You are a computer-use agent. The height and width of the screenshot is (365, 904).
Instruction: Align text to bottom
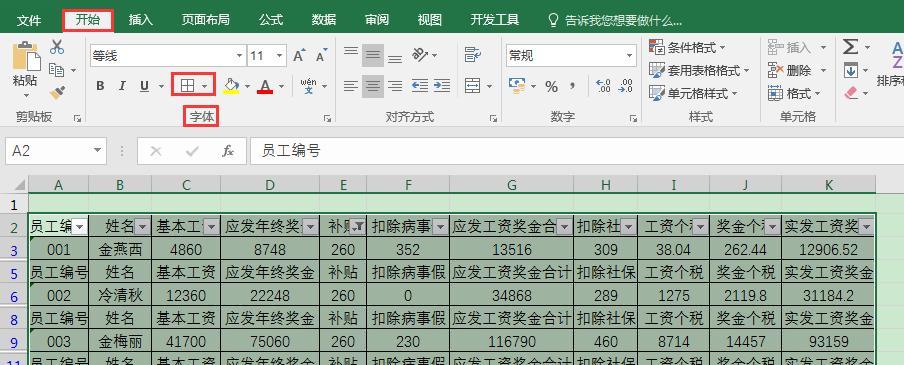pos(395,58)
